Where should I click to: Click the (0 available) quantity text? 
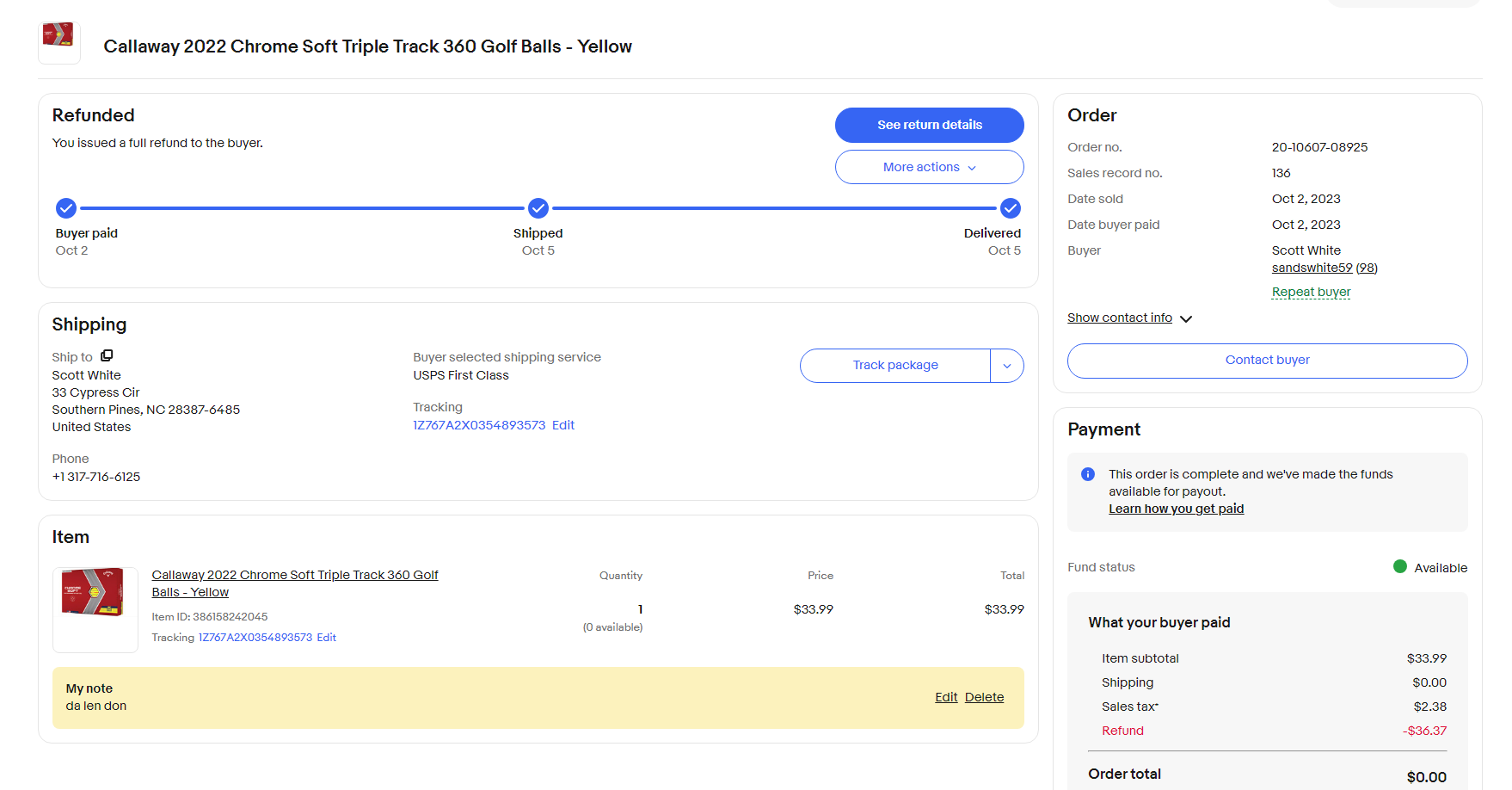coord(612,627)
